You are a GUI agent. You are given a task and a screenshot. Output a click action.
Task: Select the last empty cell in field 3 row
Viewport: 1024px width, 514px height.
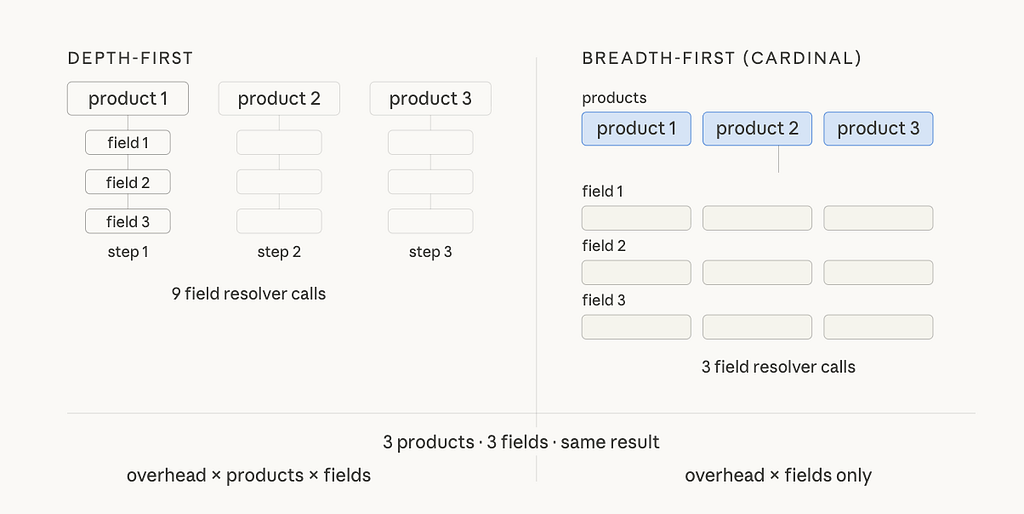pos(878,327)
